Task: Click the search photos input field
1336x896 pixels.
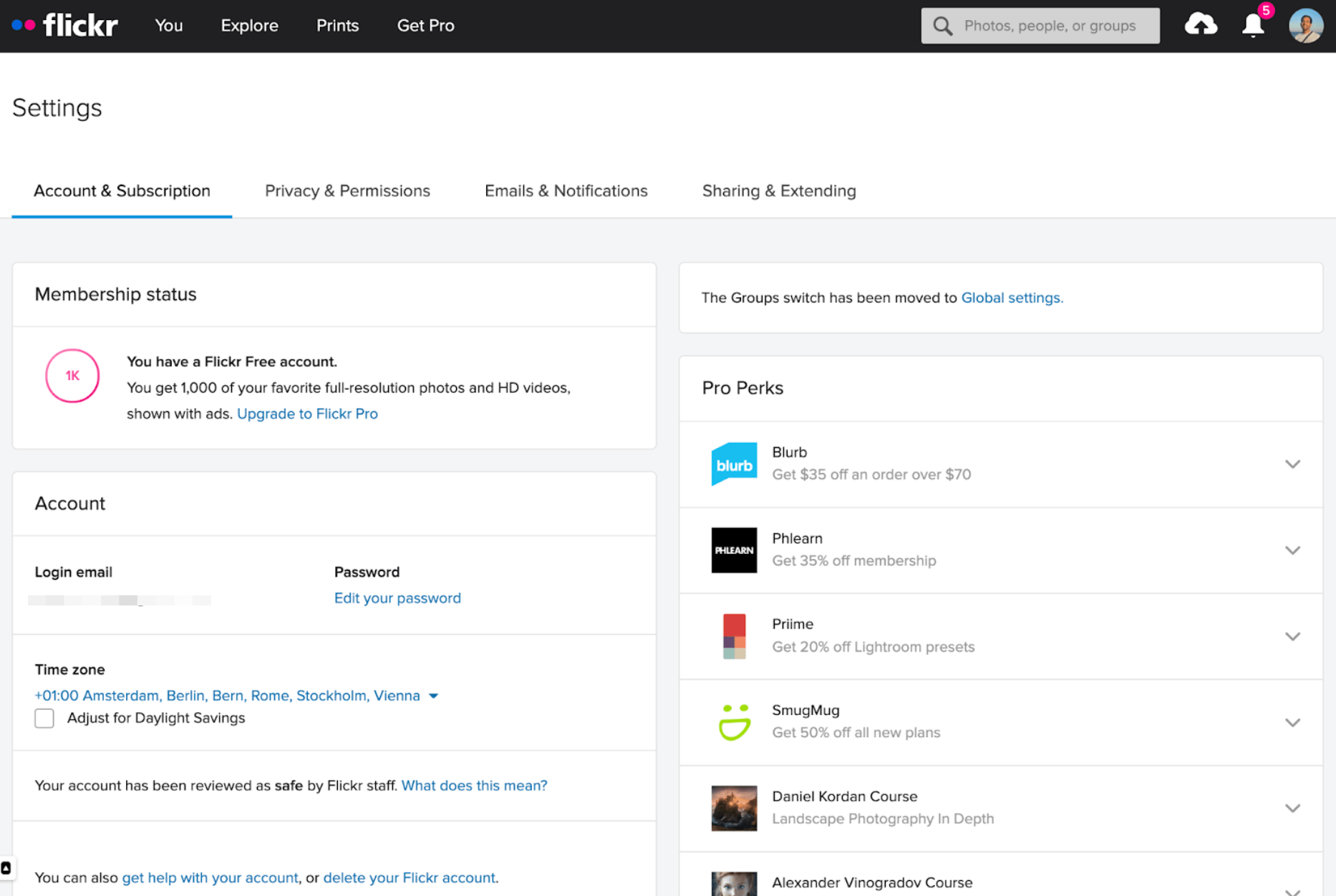Action: tap(1050, 26)
